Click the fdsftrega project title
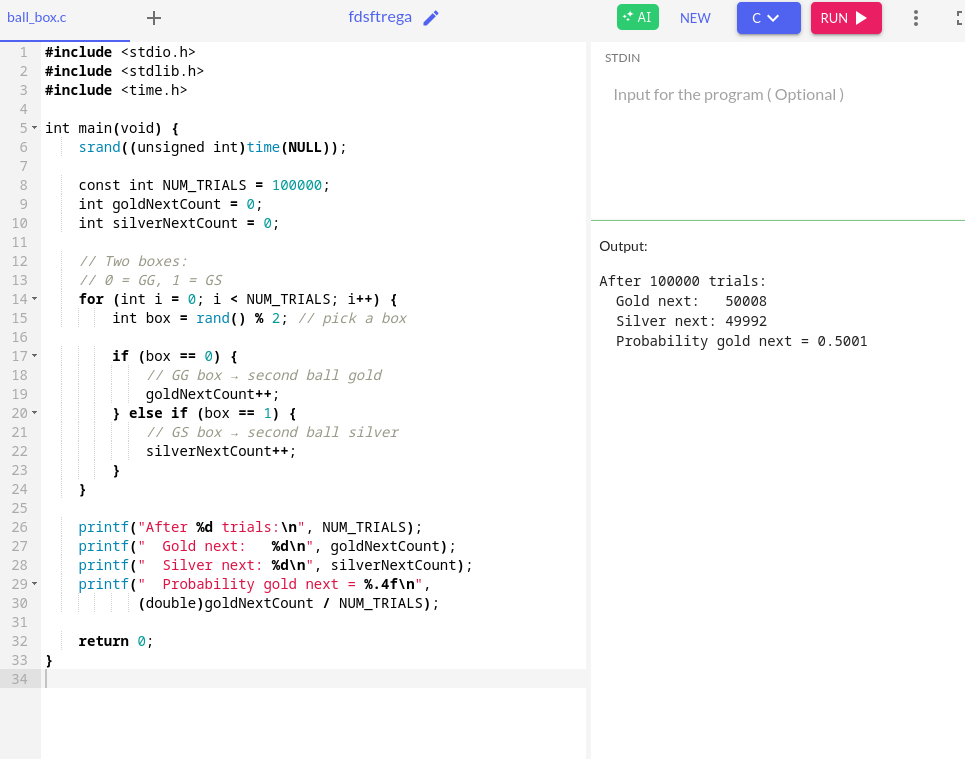Viewport: 965px width, 759px height. [380, 18]
